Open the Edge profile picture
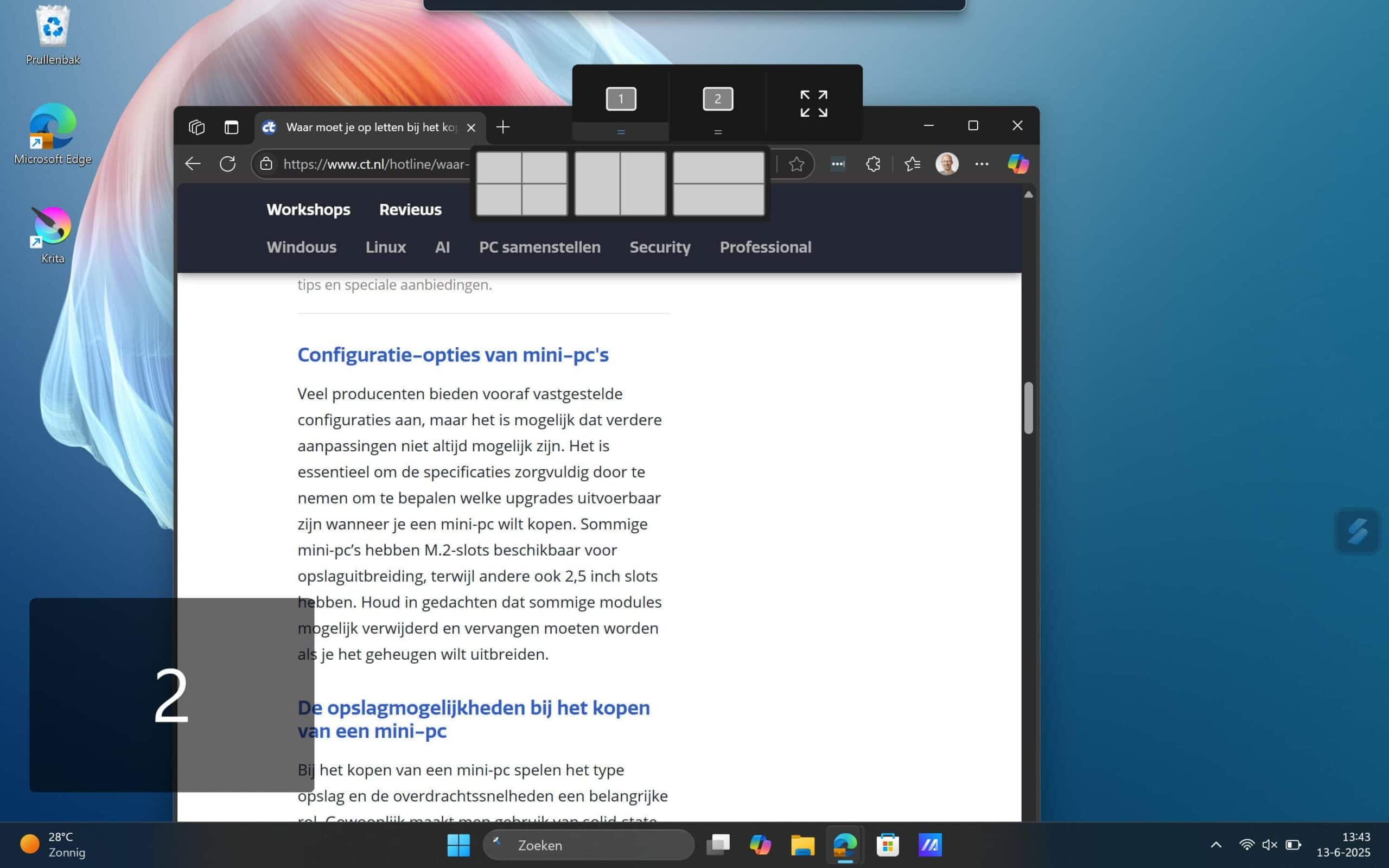 (946, 164)
